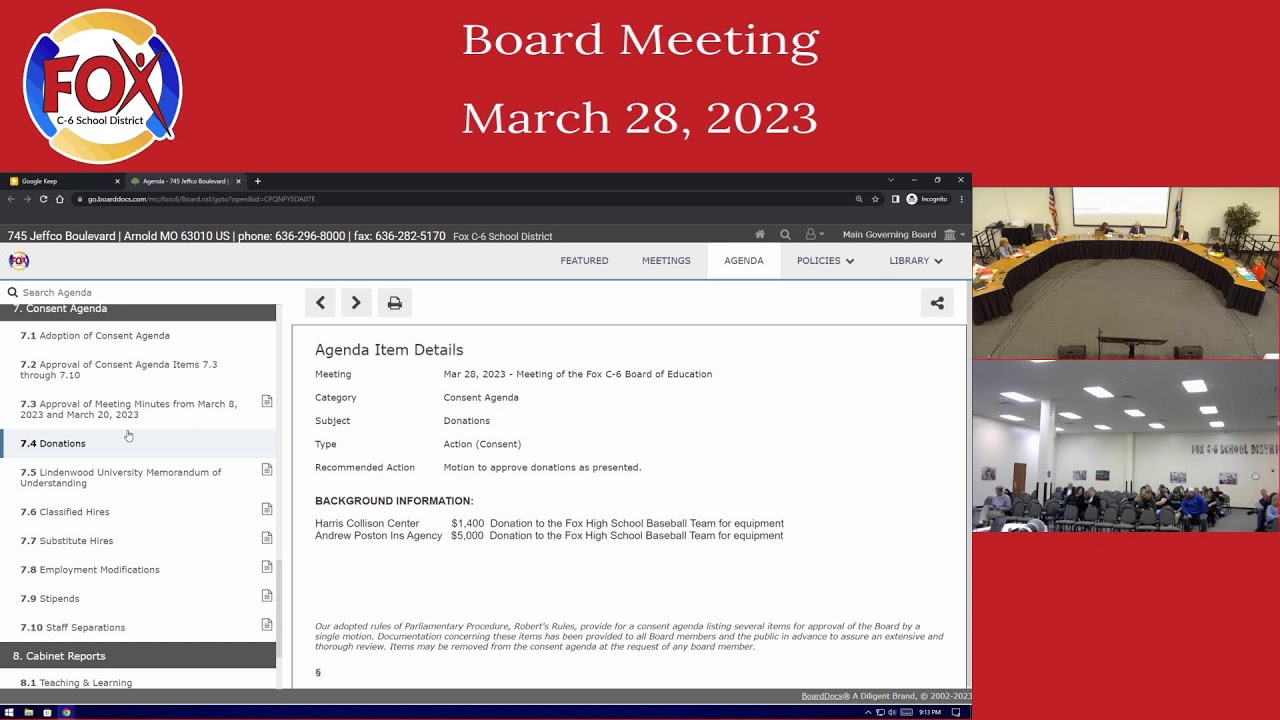Click the Search Agenda input field
The width and height of the screenshot is (1280, 720).
(x=138, y=292)
